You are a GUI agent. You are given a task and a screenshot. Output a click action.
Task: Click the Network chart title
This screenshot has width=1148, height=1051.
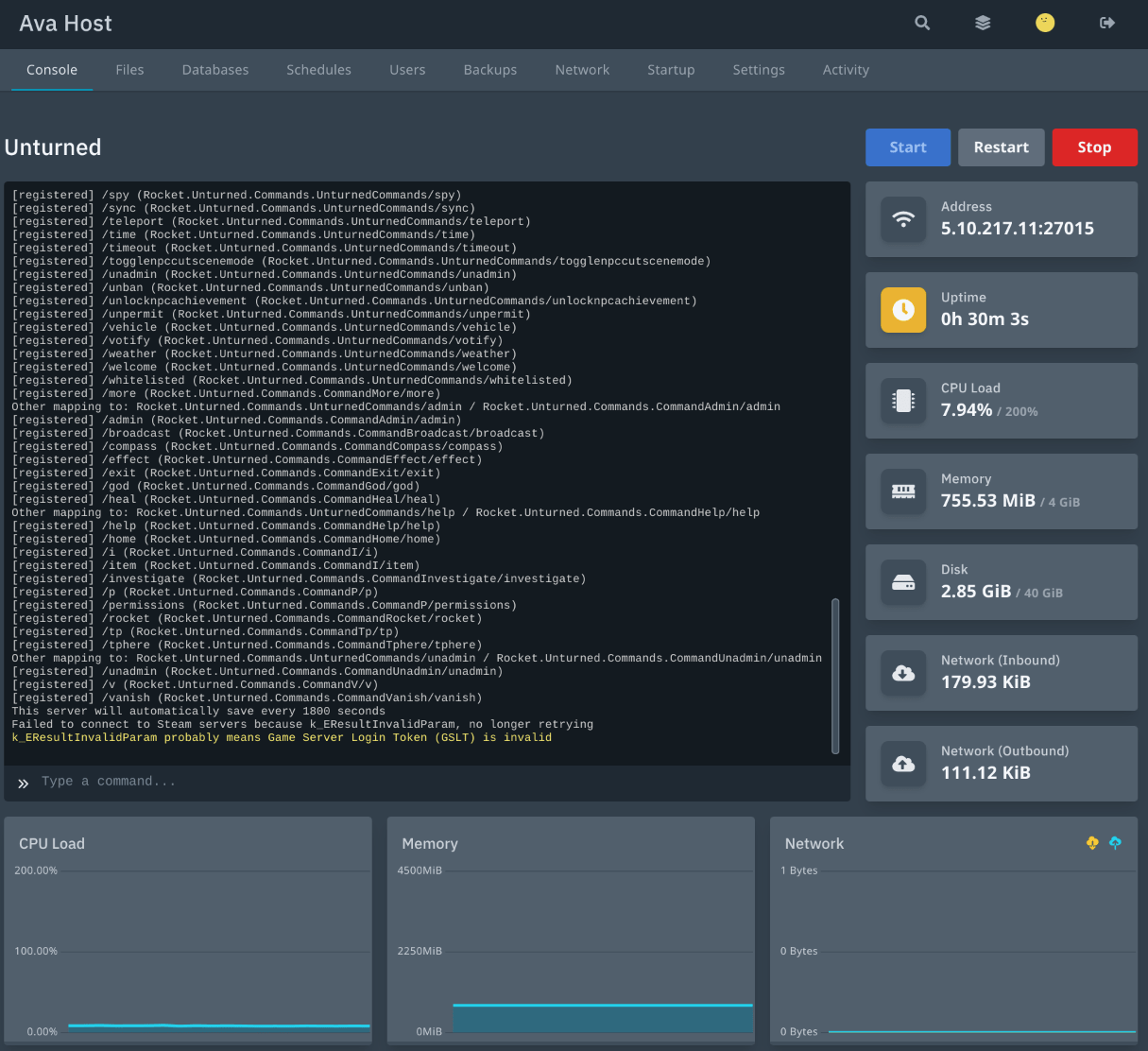(x=814, y=844)
